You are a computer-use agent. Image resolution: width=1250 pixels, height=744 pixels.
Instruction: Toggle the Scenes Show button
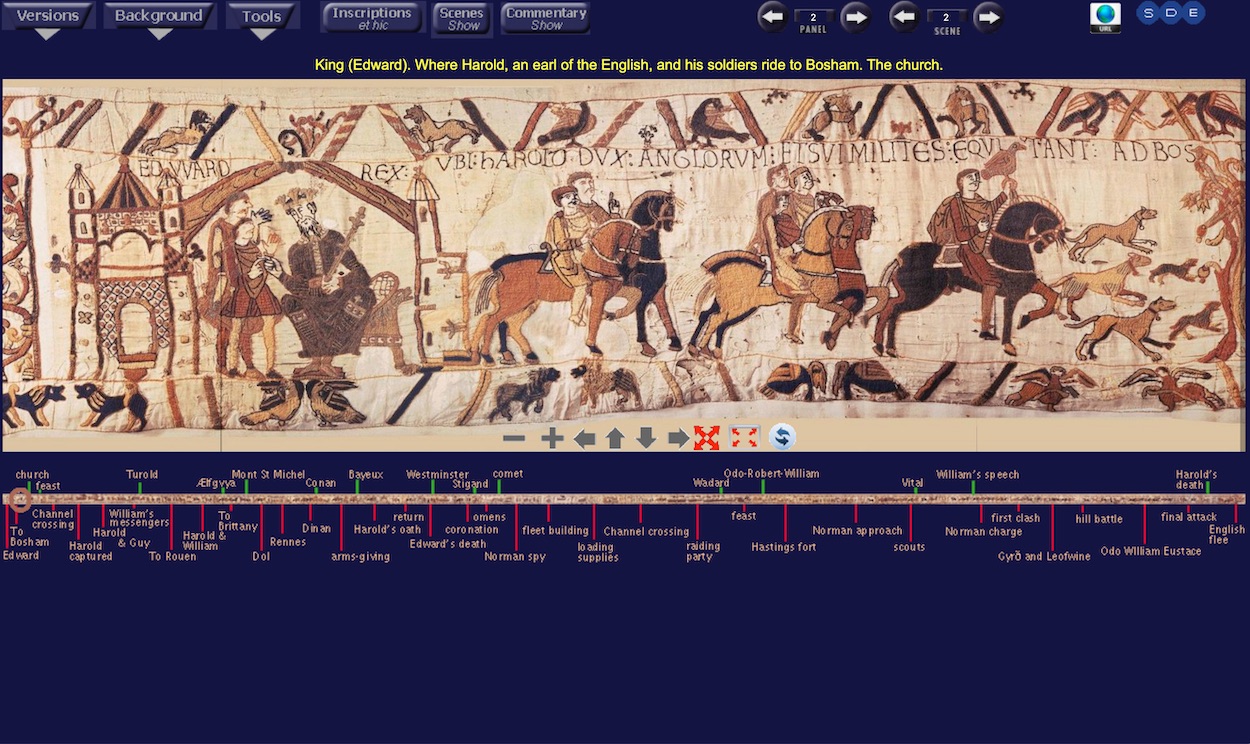tap(462, 18)
